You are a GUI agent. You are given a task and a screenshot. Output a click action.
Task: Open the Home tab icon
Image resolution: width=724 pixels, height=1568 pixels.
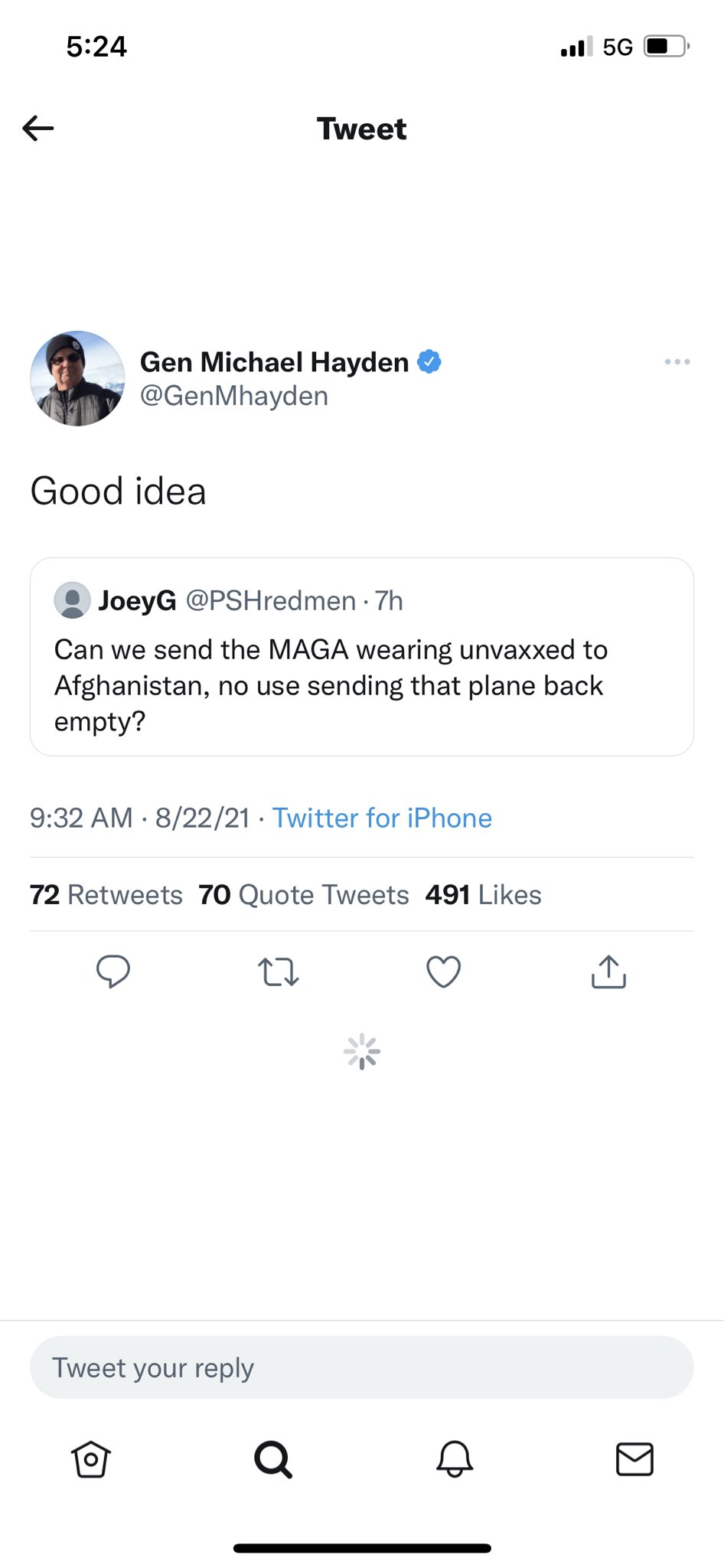pyautogui.click(x=91, y=1459)
